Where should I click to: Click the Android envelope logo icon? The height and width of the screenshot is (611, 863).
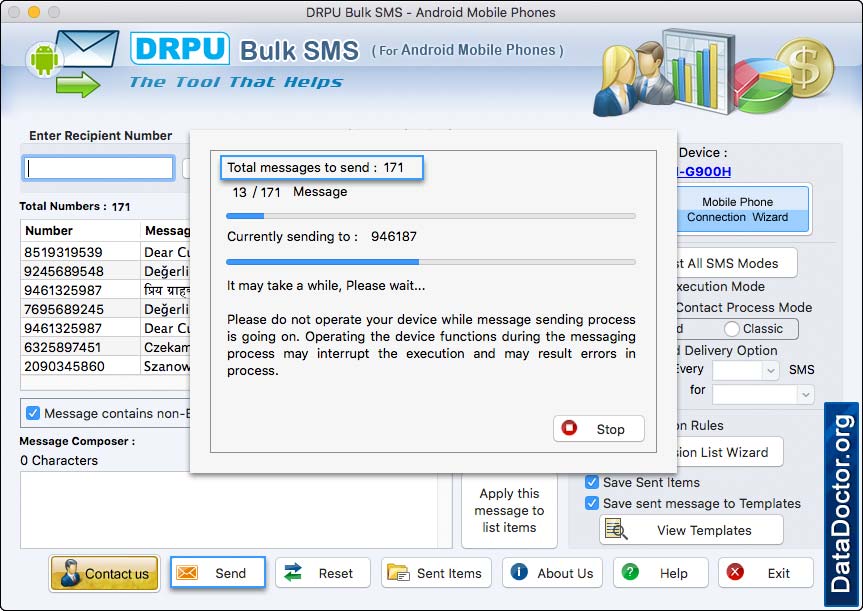click(72, 63)
